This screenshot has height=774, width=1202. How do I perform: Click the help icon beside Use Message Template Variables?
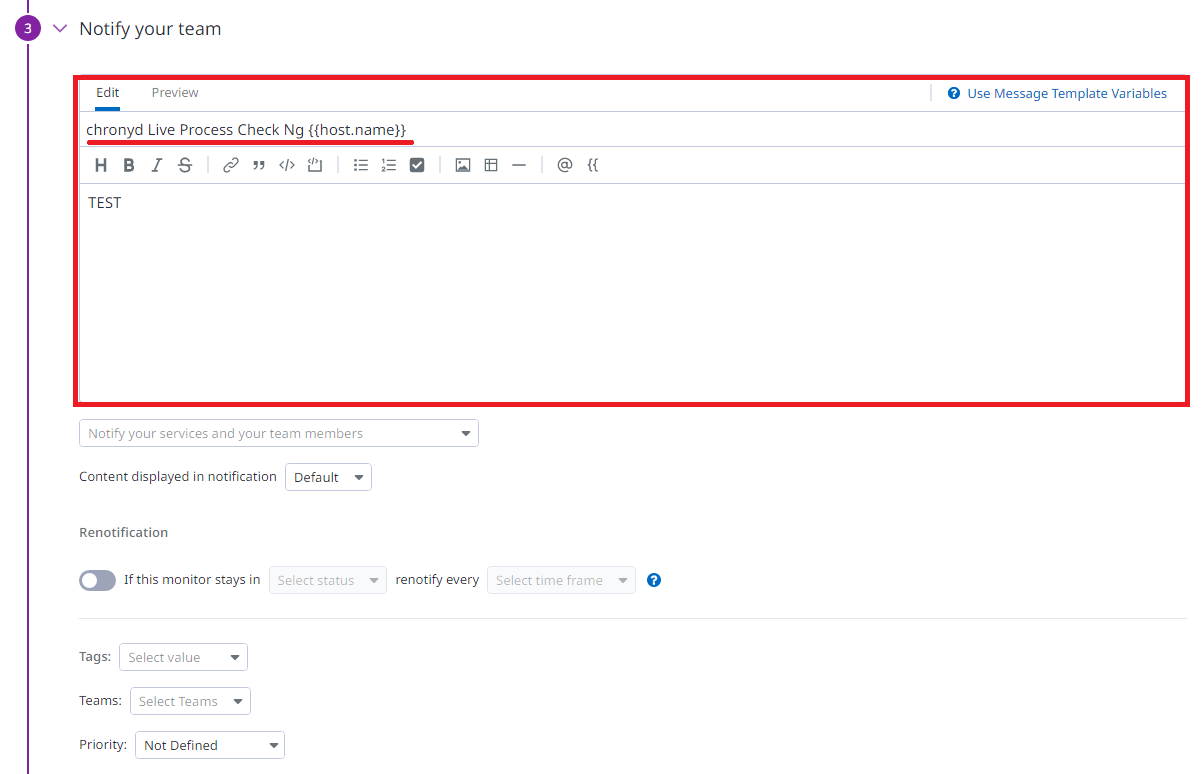pyautogui.click(x=954, y=93)
